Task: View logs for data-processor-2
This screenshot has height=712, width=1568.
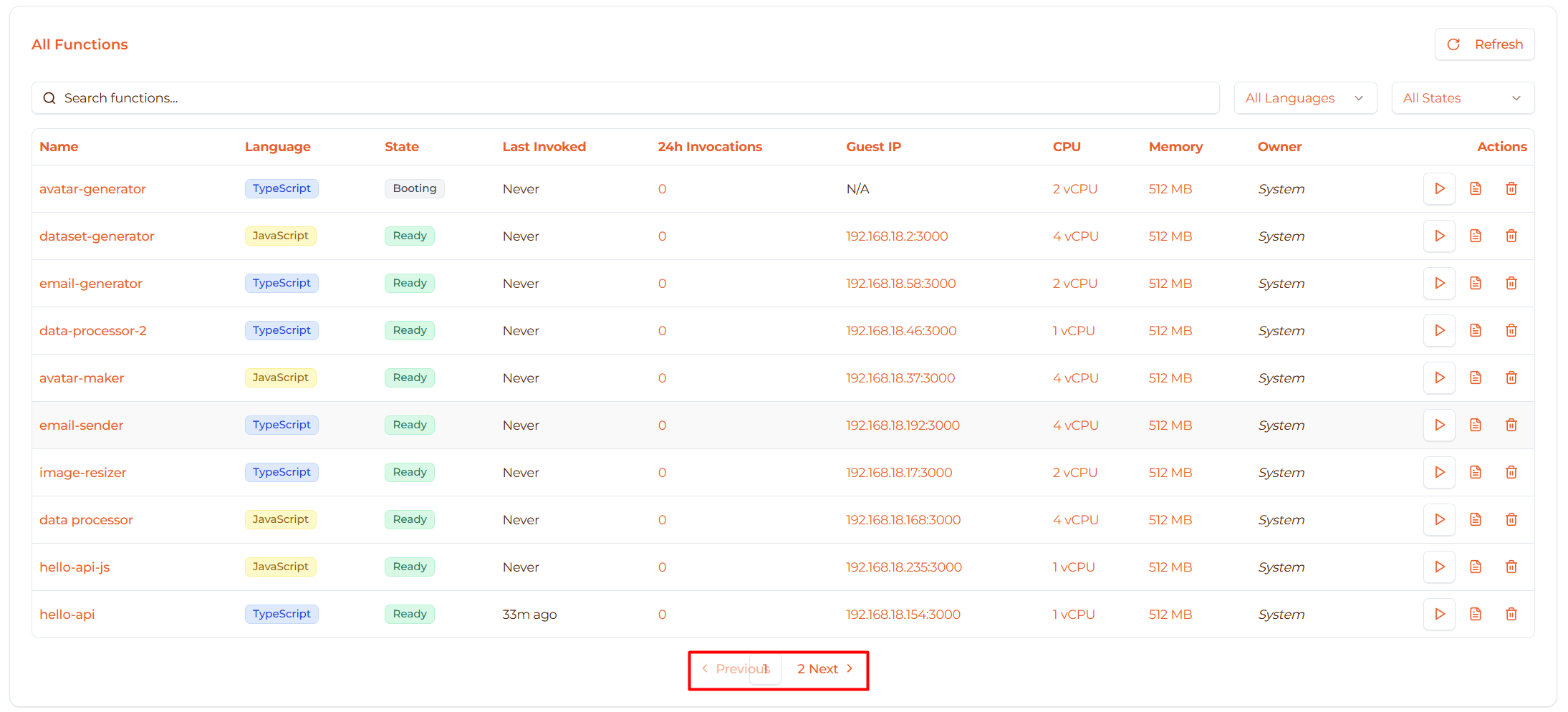Action: click(x=1476, y=330)
